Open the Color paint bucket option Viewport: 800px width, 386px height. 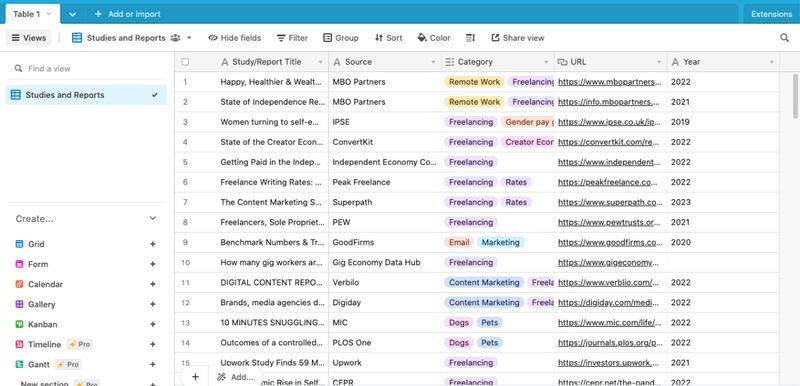(434, 38)
